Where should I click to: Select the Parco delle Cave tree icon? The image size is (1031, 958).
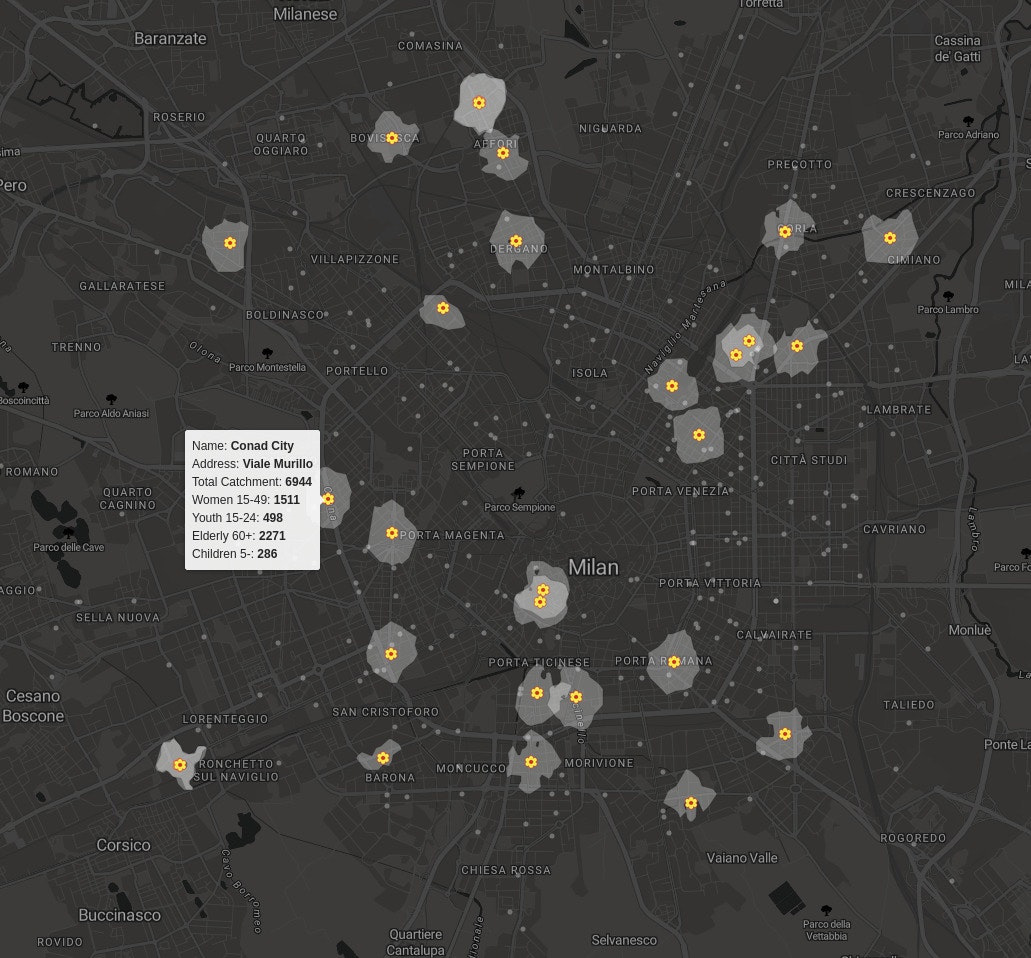68,533
